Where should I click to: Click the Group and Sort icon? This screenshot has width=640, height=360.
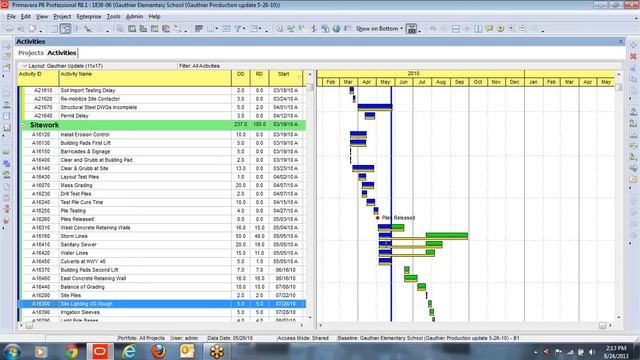click(254, 29)
